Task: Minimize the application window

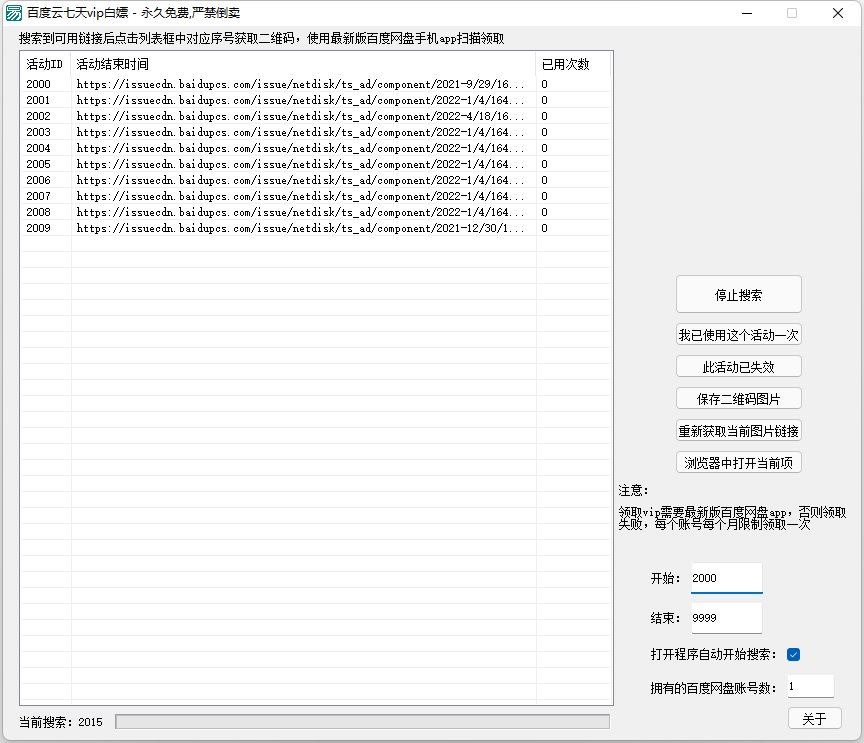Action: [746, 13]
